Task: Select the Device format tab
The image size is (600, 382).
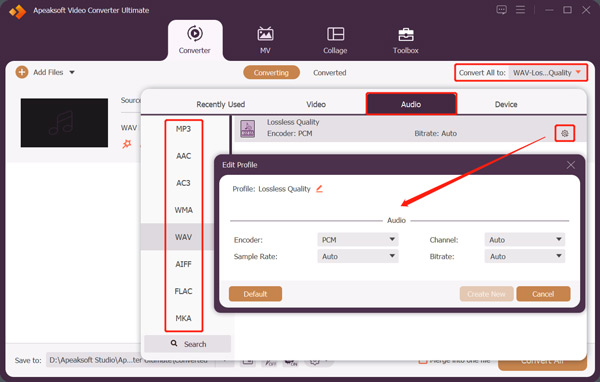Action: point(506,104)
